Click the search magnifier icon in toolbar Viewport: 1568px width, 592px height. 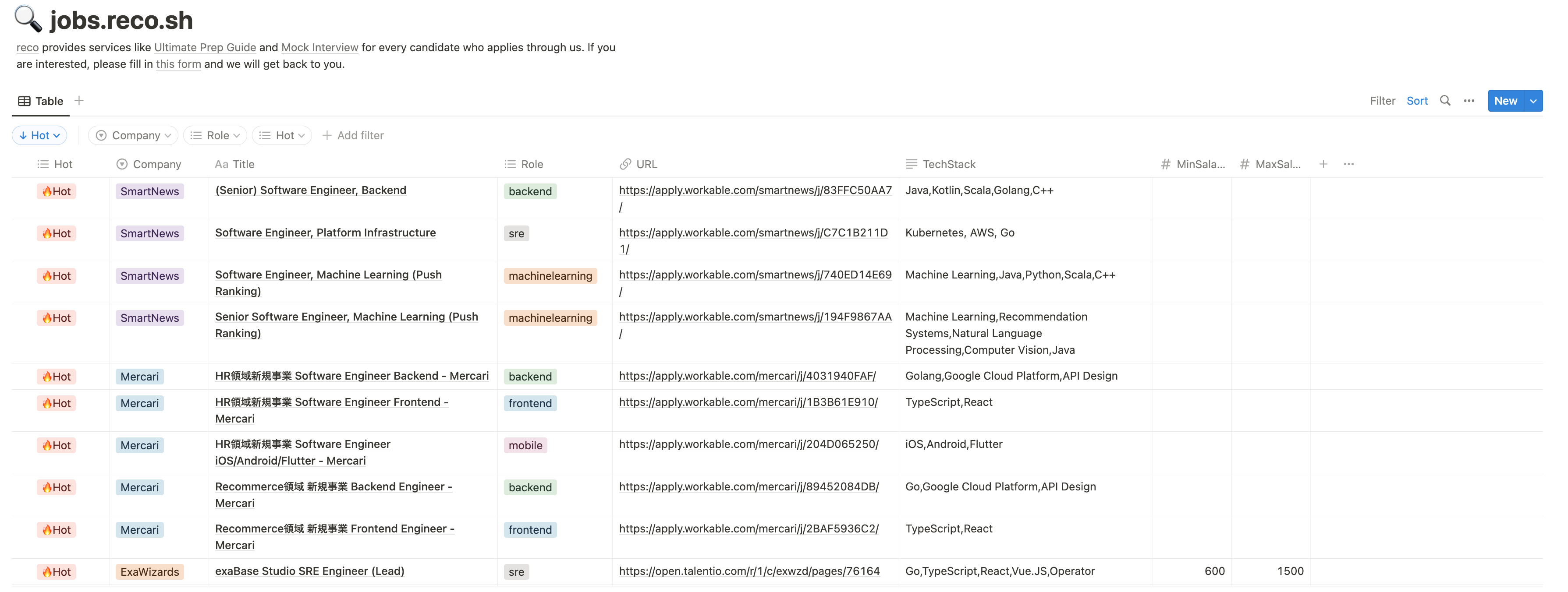(1444, 101)
